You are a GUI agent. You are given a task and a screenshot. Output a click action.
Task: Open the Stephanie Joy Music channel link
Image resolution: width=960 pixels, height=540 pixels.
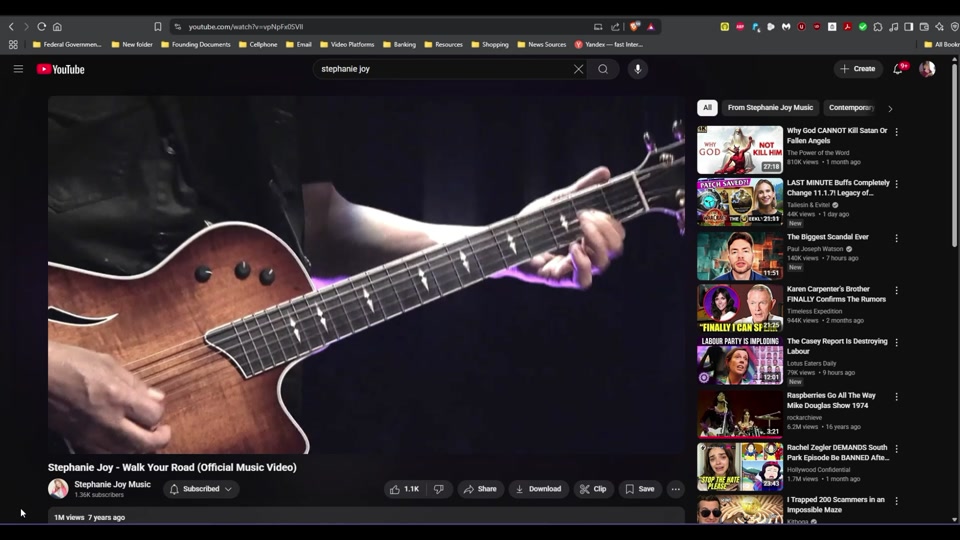pyautogui.click(x=112, y=484)
